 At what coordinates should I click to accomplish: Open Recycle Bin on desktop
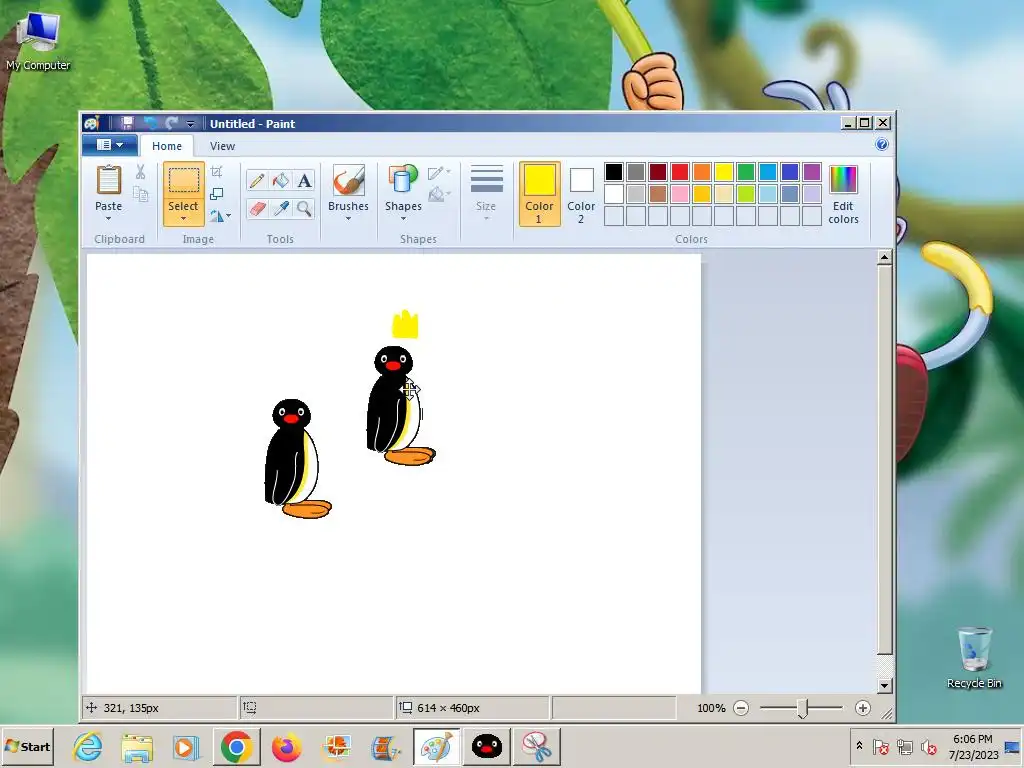(x=974, y=658)
